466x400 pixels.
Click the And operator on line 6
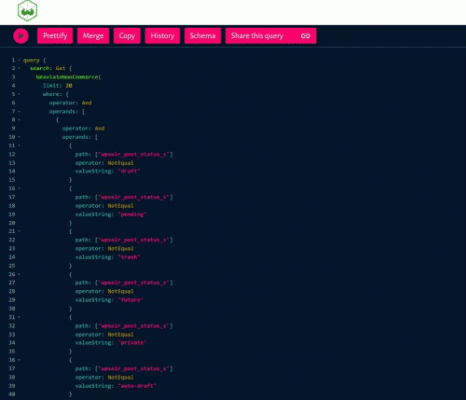pyautogui.click(x=87, y=103)
